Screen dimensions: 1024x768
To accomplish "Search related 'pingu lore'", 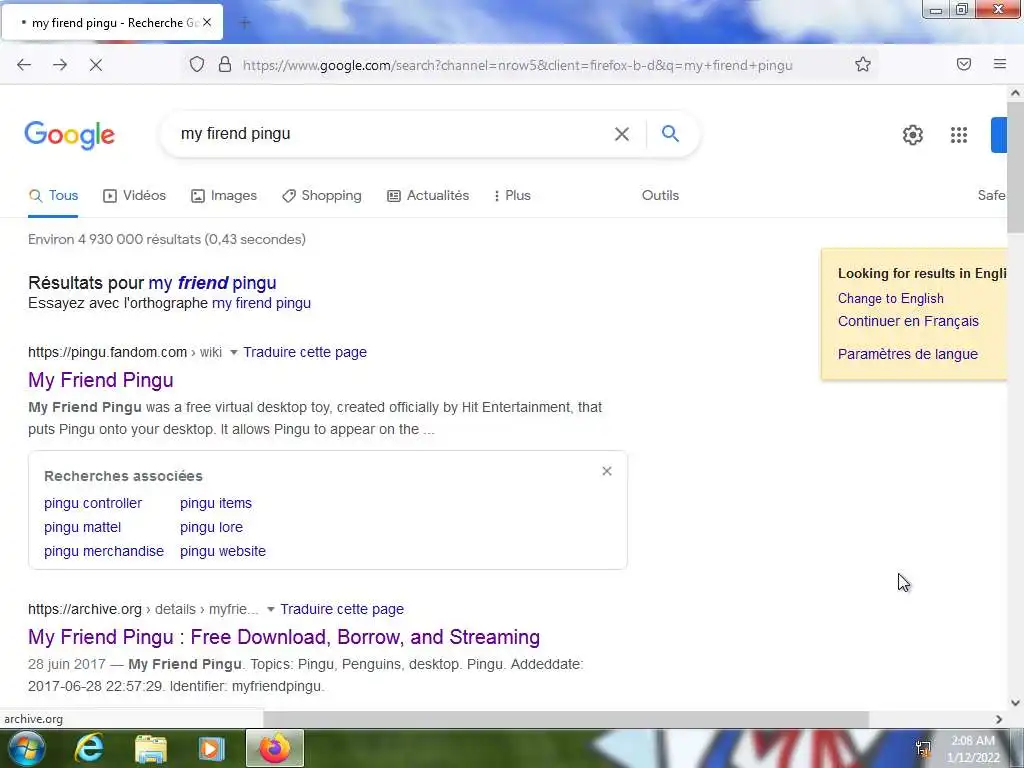I will click(211, 527).
